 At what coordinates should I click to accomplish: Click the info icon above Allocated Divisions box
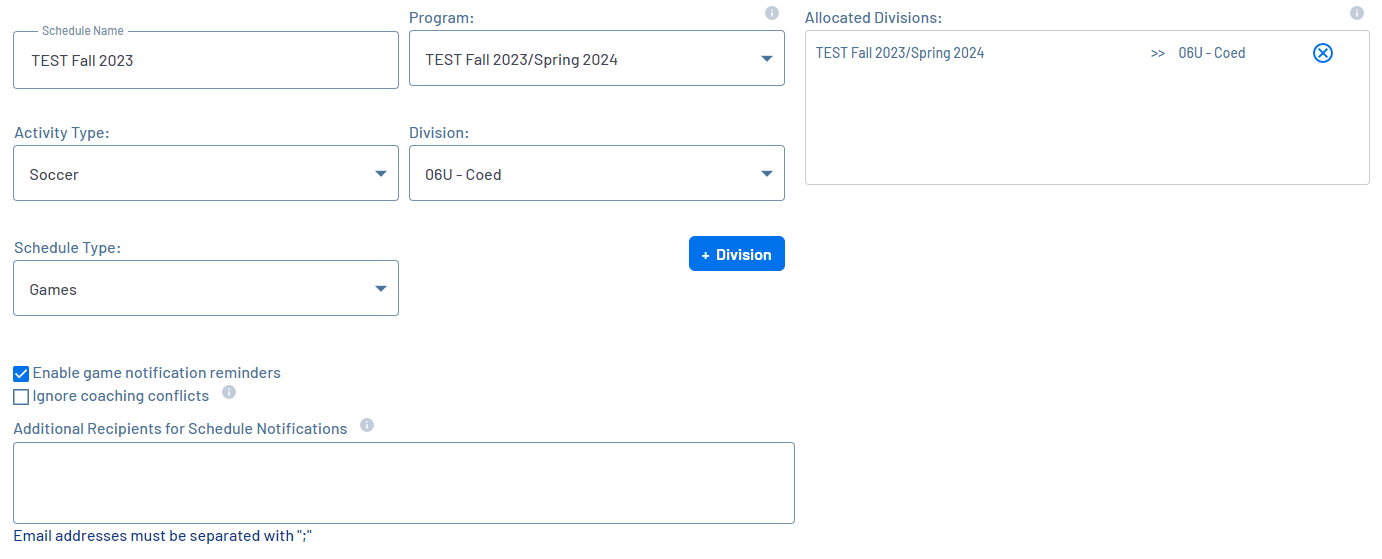pos(1357,13)
